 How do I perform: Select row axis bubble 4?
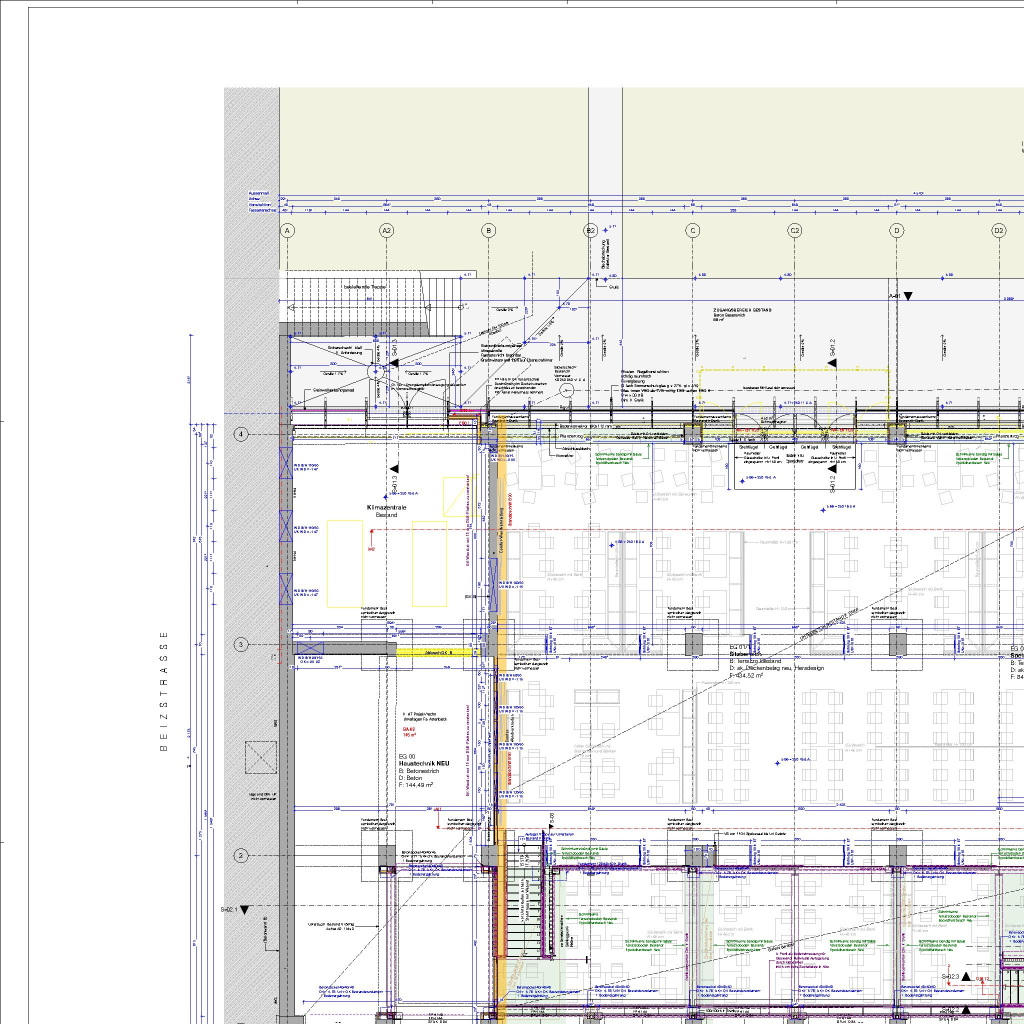(240, 434)
